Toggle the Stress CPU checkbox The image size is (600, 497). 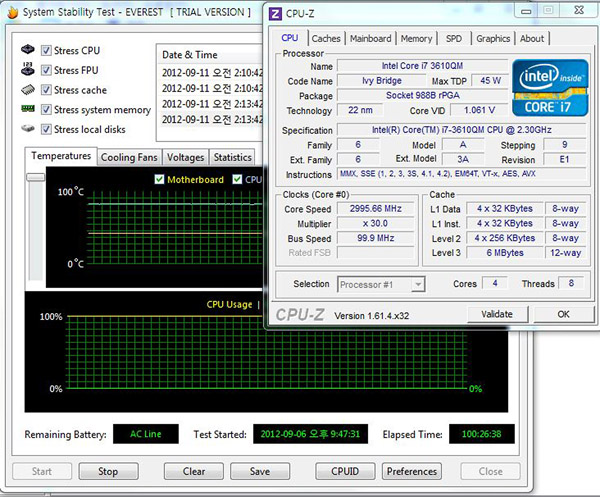click(46, 50)
